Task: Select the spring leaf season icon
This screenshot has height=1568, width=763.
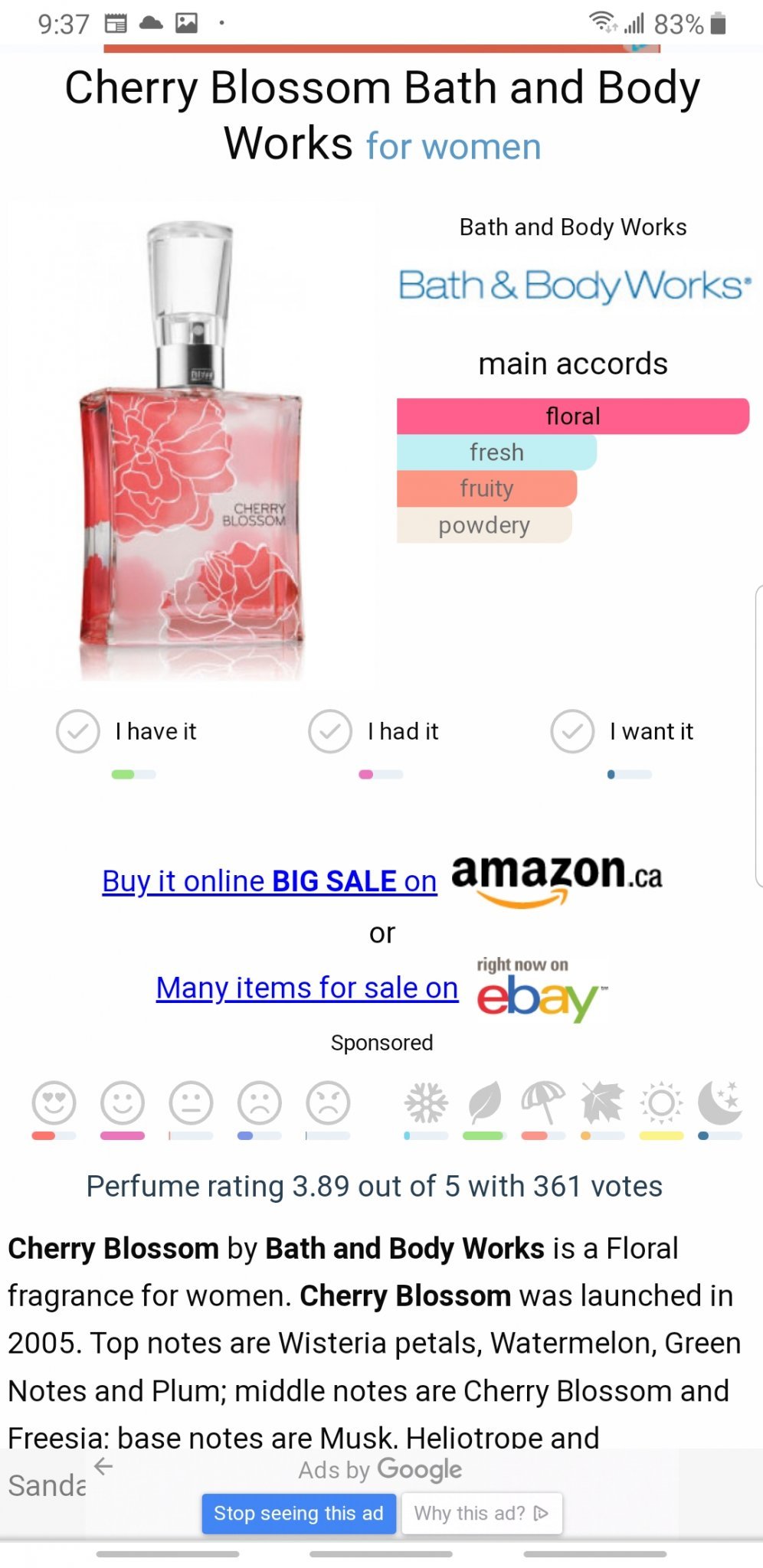Action: click(x=484, y=1102)
